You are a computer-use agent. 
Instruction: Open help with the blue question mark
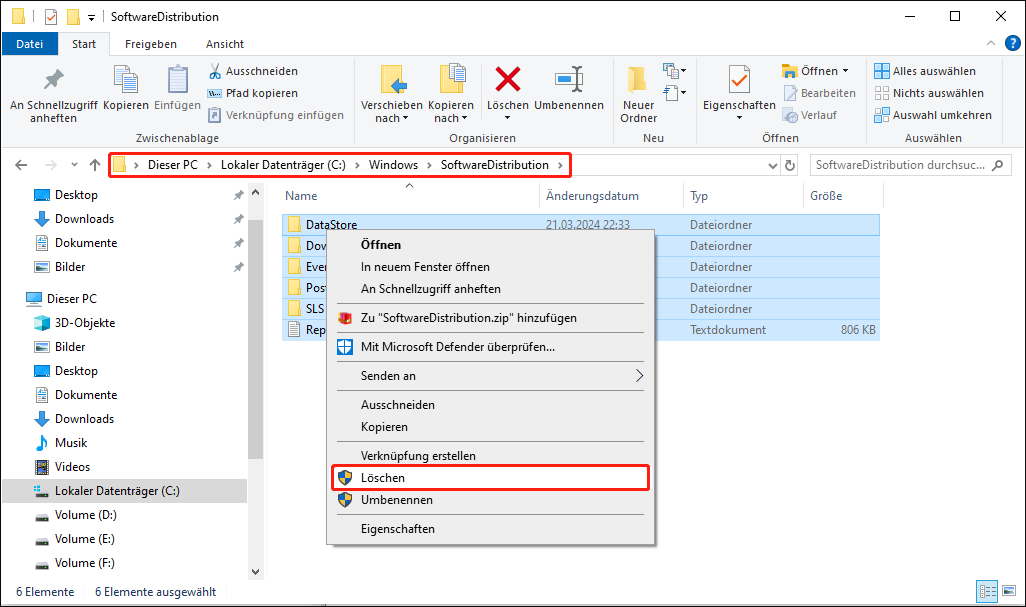[1012, 43]
